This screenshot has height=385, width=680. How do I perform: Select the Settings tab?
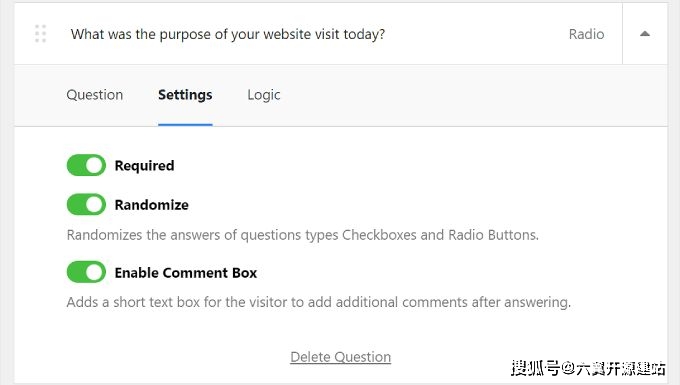click(x=185, y=95)
